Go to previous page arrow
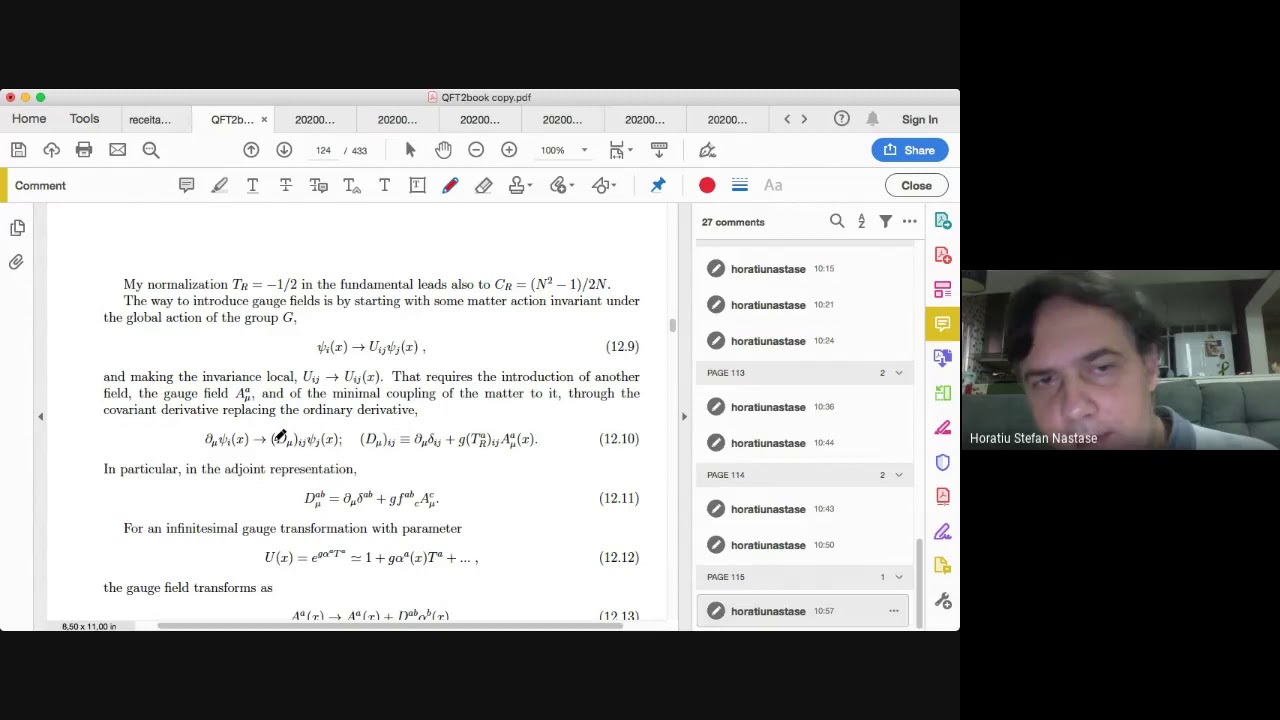This screenshot has width=1280, height=720. [x=251, y=150]
